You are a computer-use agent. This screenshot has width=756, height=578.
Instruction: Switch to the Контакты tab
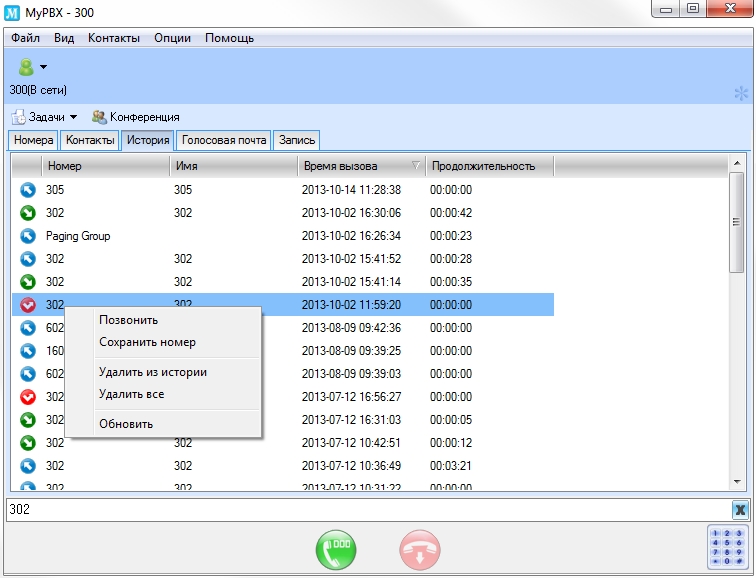pos(90,140)
